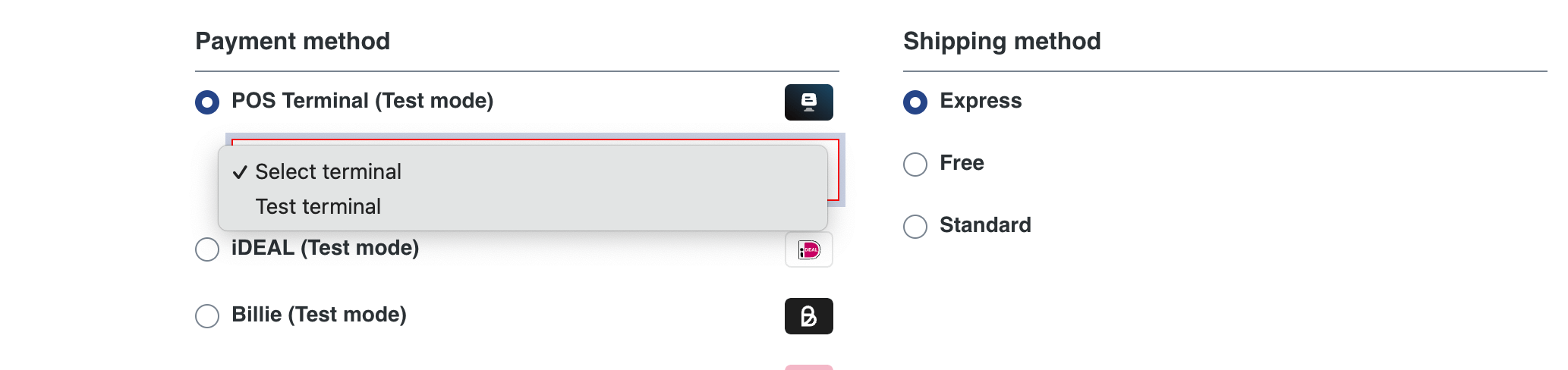
Task: Click the 'Express' shipping label
Action: pos(981,101)
